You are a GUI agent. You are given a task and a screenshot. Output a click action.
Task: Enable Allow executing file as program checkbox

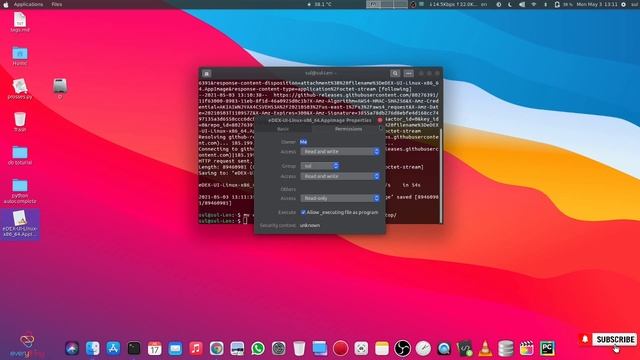303,212
